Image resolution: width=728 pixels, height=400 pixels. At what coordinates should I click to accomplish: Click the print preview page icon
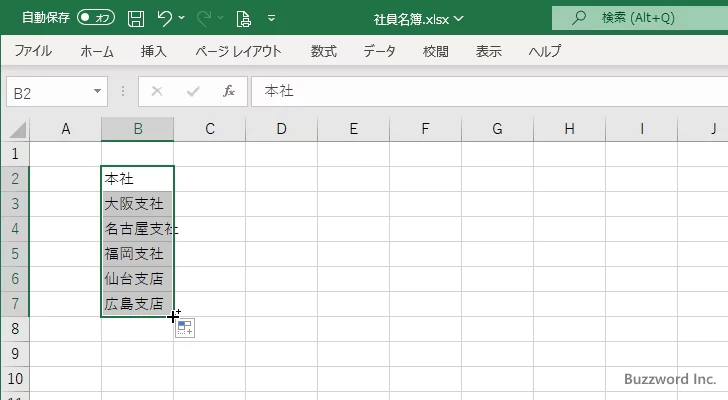[243, 19]
